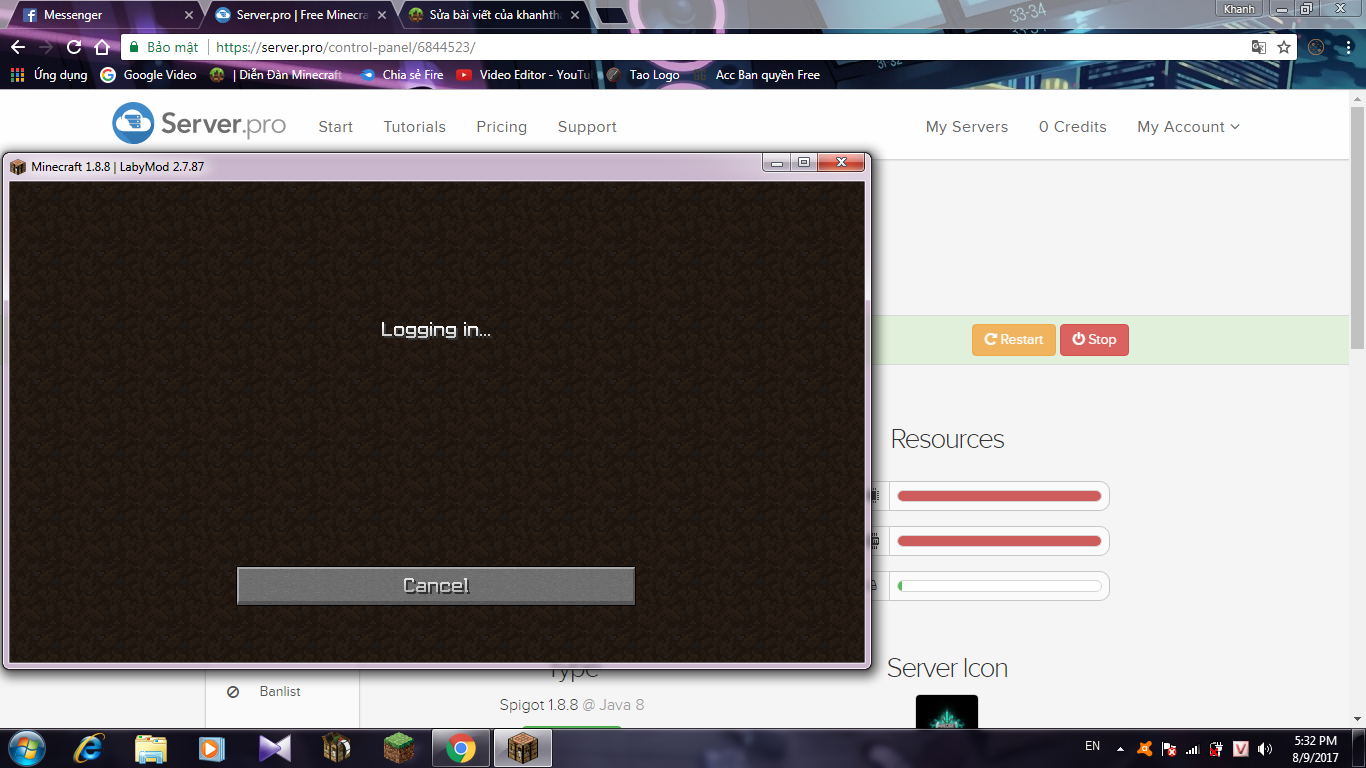Reload the Server.pro page
Image resolution: width=1366 pixels, height=768 pixels.
click(x=74, y=47)
